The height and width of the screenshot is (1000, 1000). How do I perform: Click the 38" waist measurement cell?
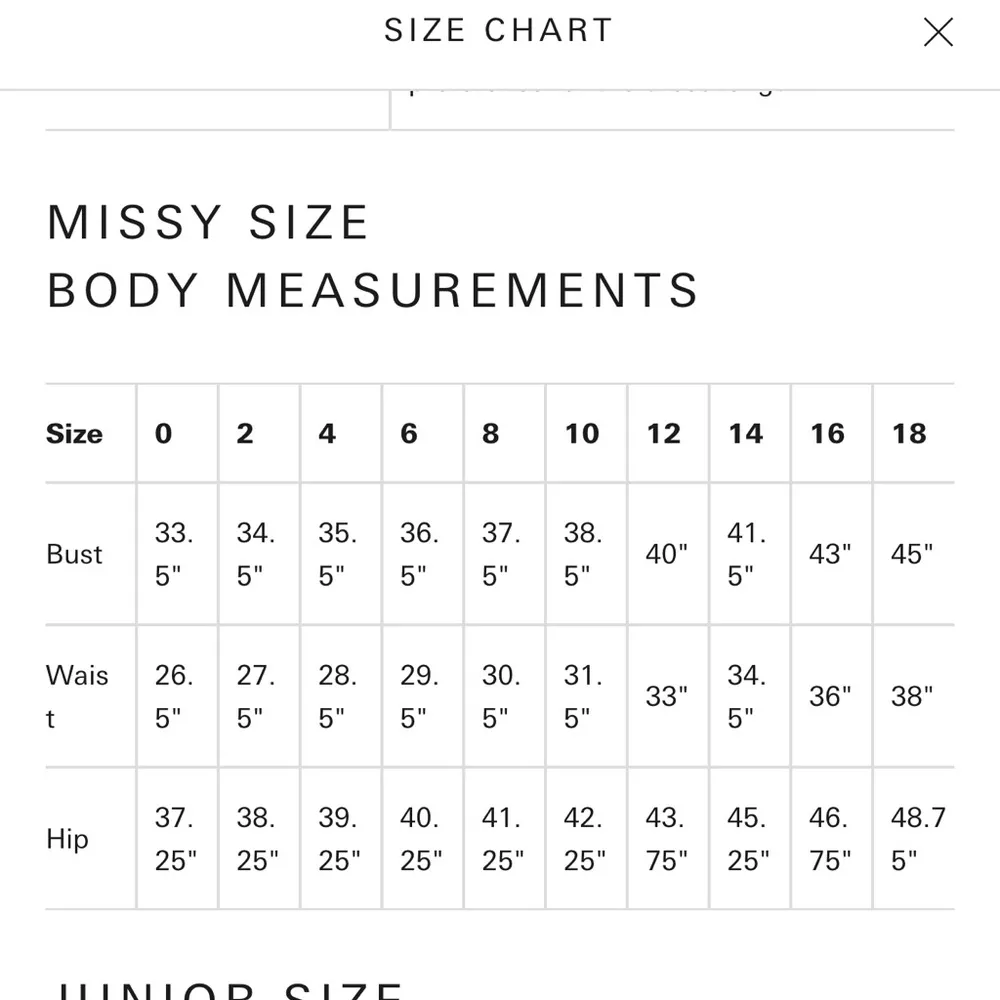pyautogui.click(x=912, y=696)
